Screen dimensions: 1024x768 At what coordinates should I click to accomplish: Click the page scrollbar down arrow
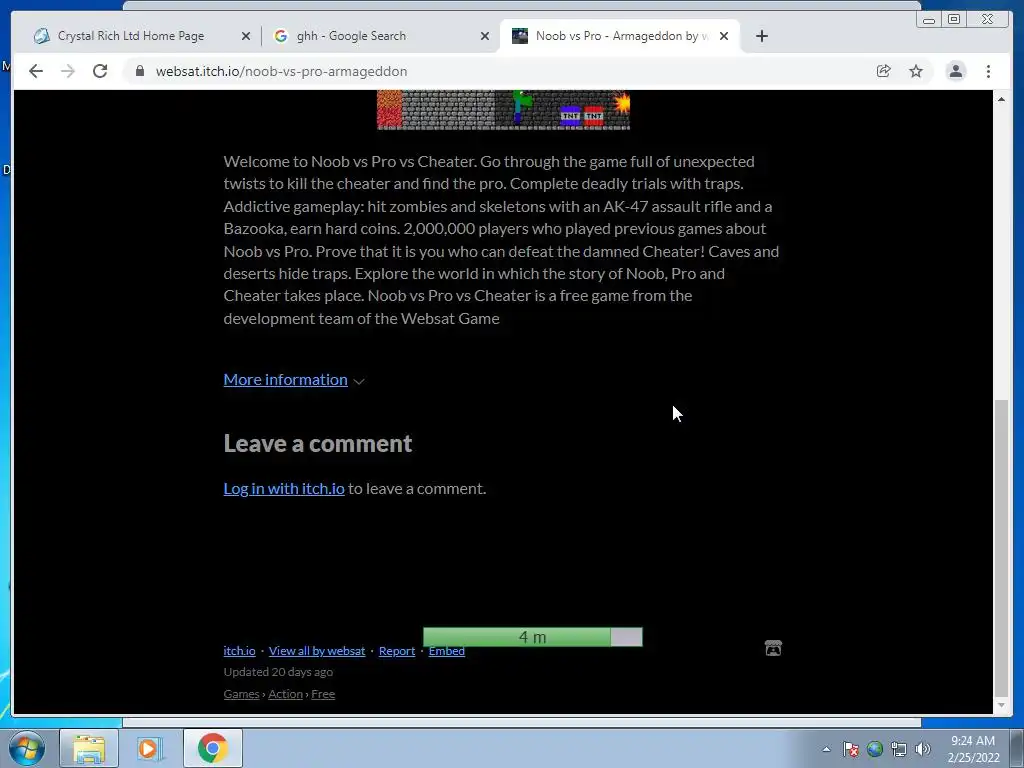tap(1001, 705)
